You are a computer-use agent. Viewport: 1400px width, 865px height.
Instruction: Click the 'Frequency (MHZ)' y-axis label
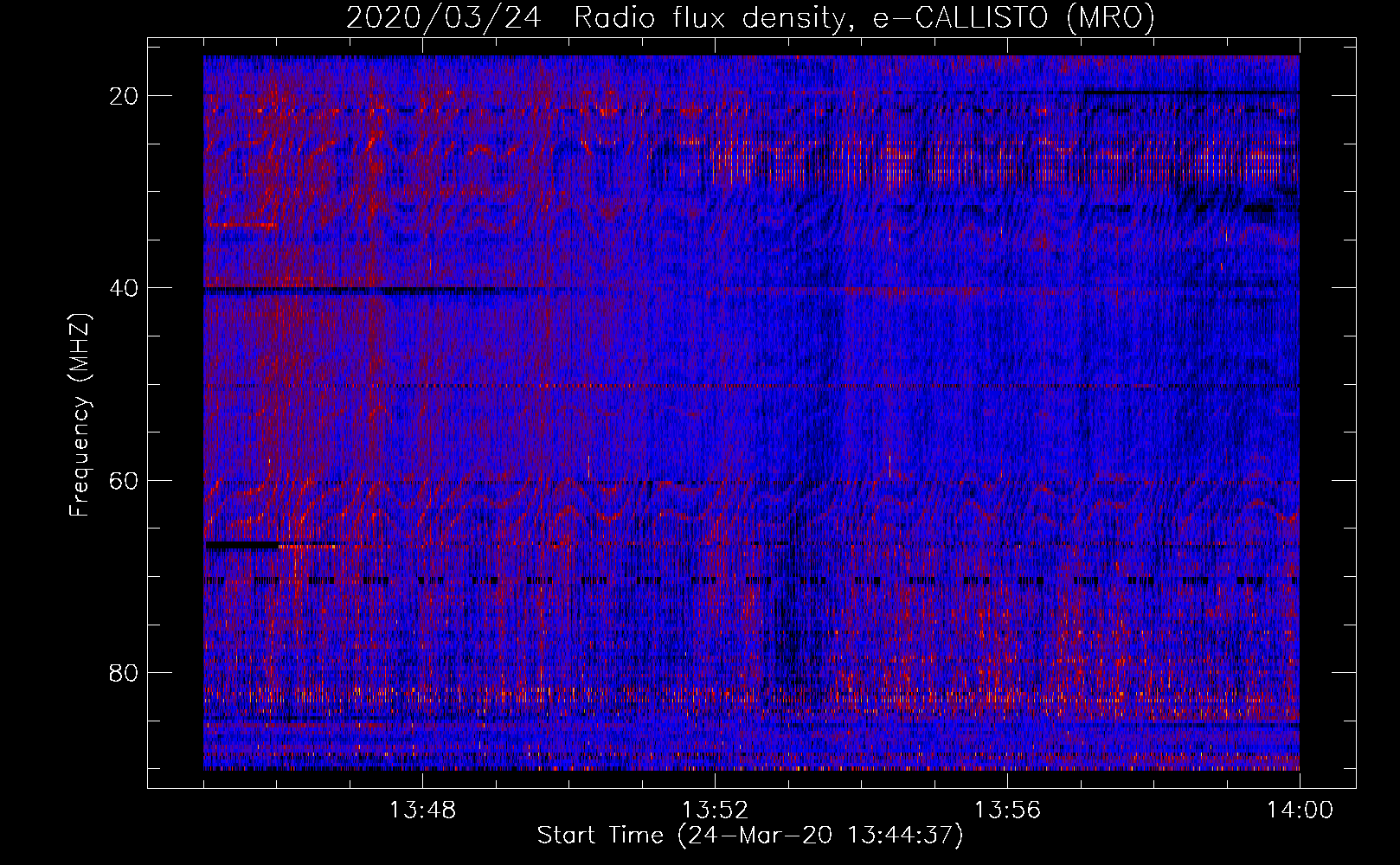click(x=80, y=416)
